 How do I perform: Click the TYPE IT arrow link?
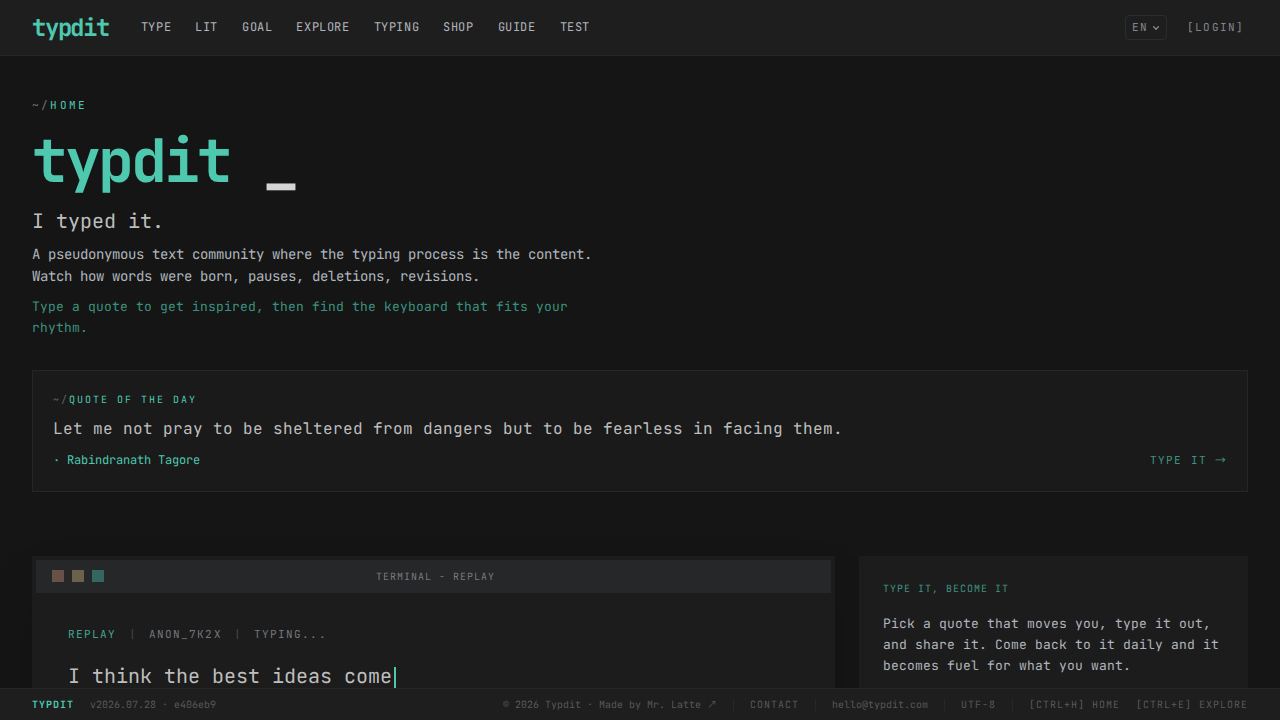tap(1188, 460)
